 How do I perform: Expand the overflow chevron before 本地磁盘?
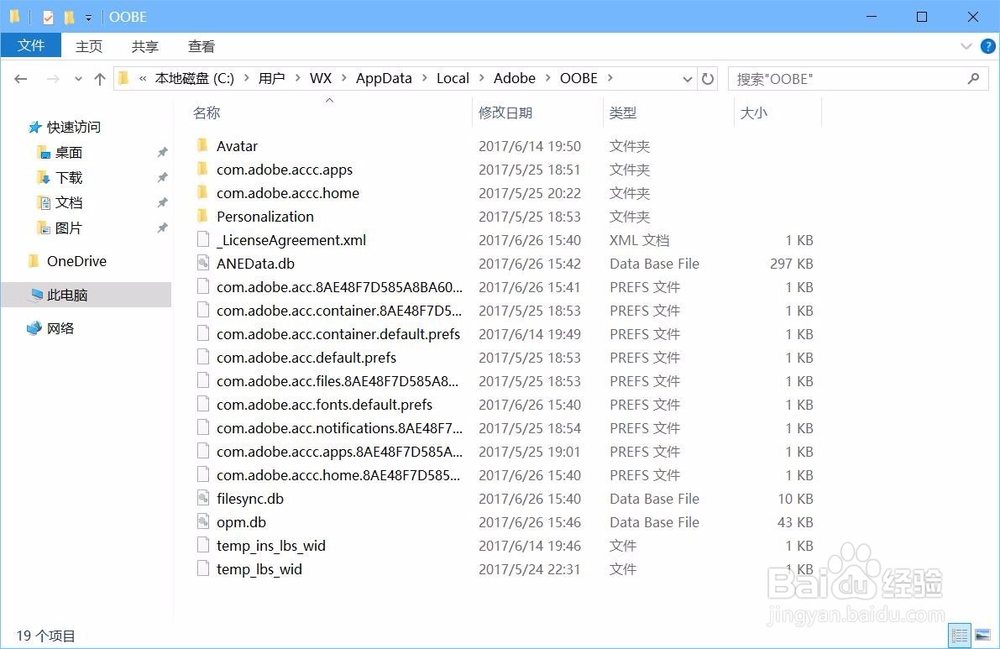pyautogui.click(x=142, y=78)
